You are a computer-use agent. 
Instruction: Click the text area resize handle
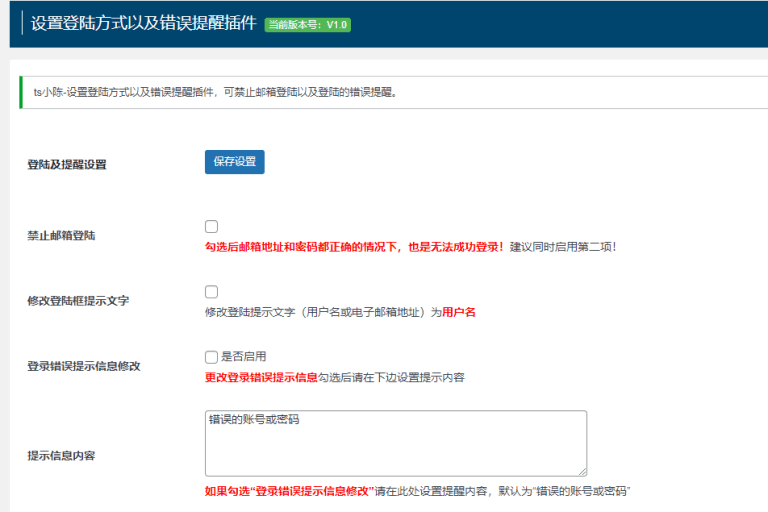pyautogui.click(x=582, y=472)
